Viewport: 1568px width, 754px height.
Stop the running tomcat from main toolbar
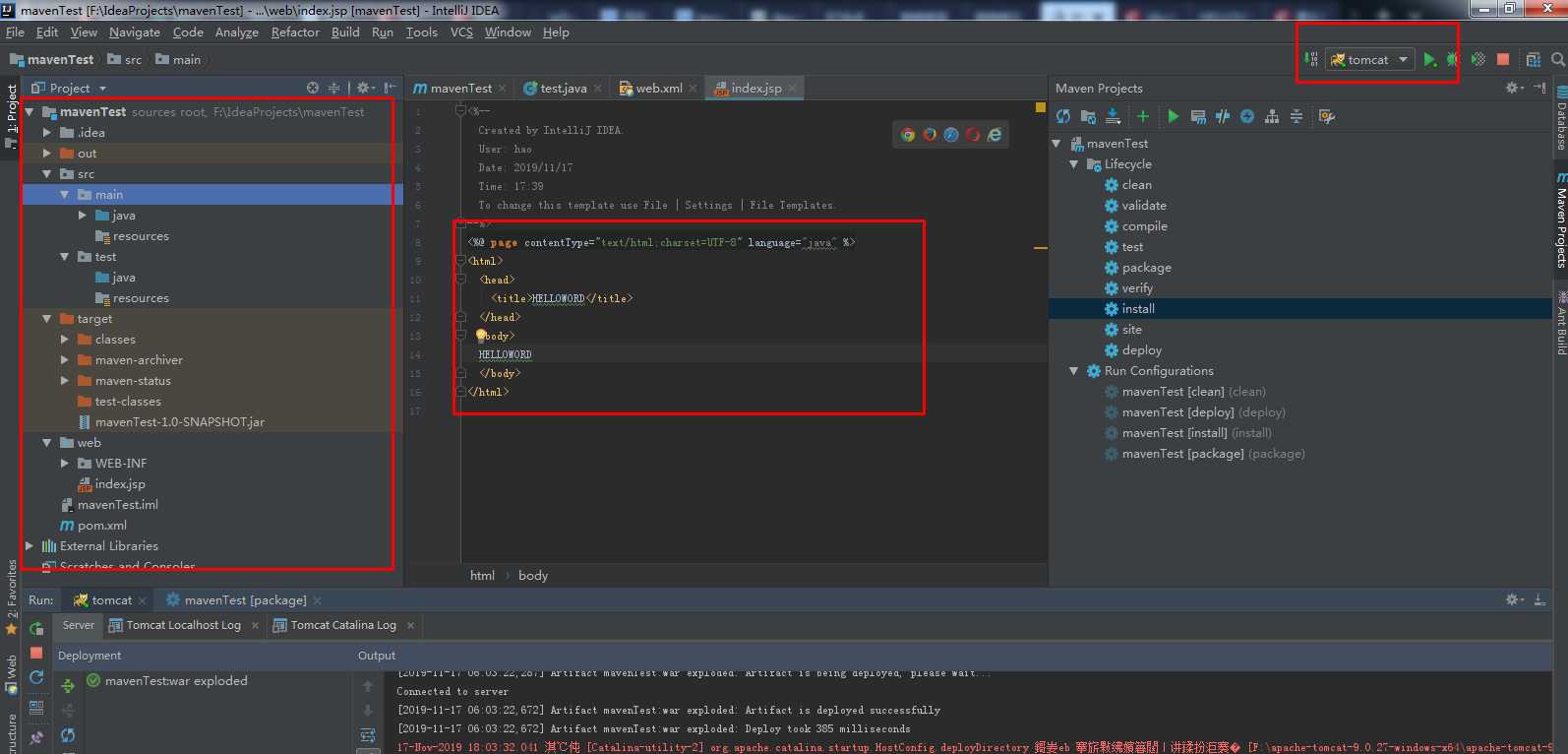click(x=1503, y=60)
